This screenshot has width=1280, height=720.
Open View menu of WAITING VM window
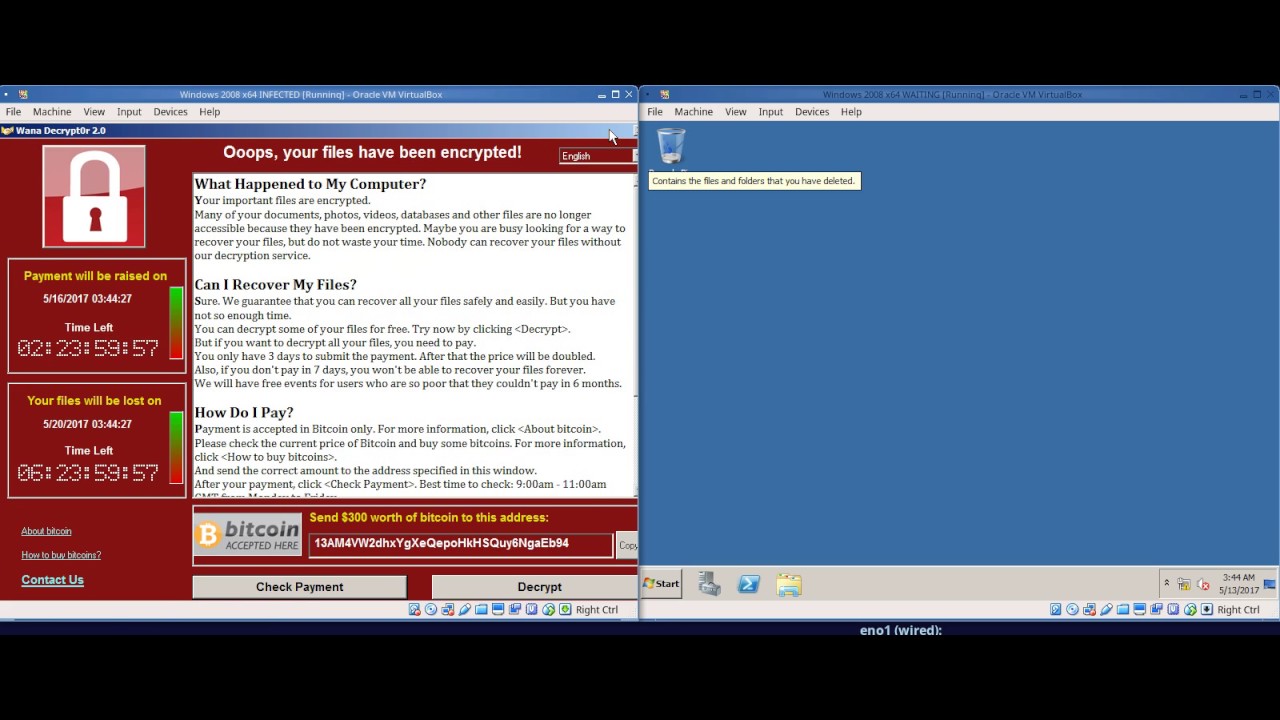click(736, 112)
